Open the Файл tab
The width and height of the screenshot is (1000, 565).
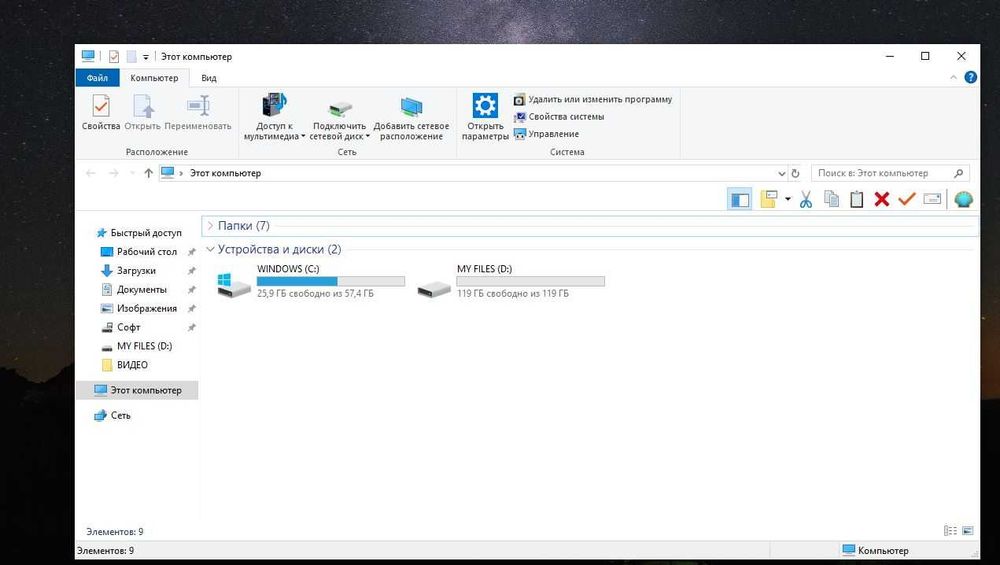(x=98, y=78)
